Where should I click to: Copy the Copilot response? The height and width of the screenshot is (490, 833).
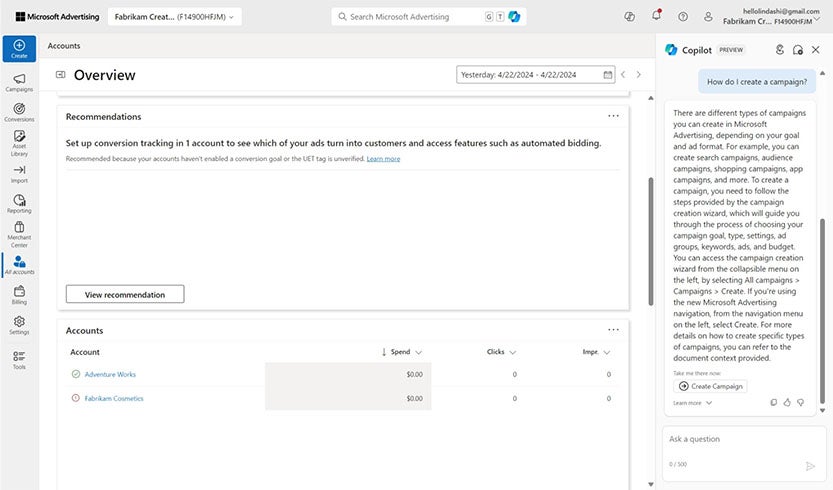tap(774, 402)
